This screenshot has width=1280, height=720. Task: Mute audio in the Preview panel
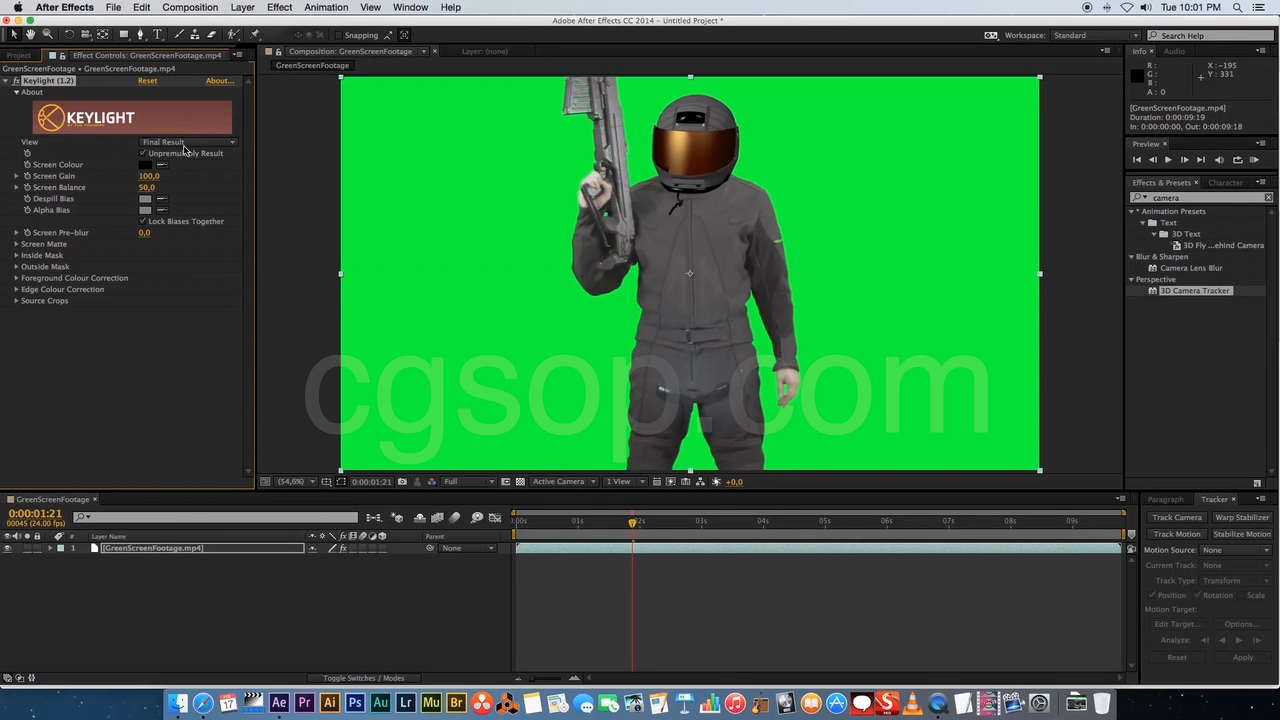tap(1219, 160)
